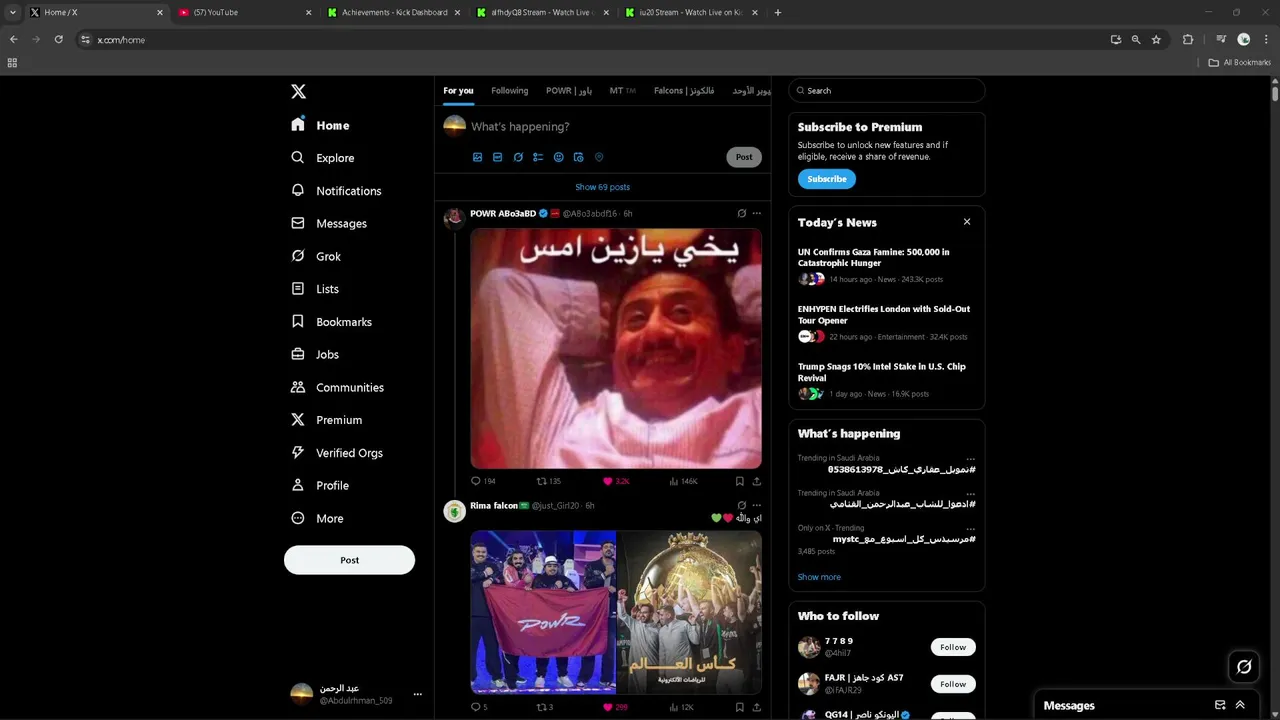Bookmark the Rima falcon post
Image resolution: width=1280 pixels, height=720 pixels.
[x=739, y=707]
